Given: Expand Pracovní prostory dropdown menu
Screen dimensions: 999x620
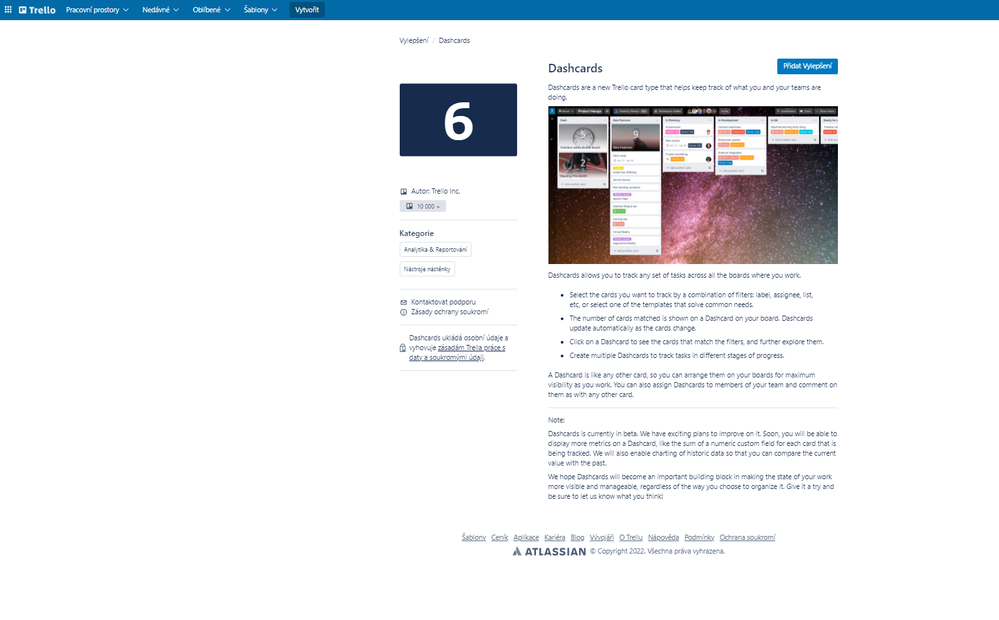Looking at the screenshot, I should pos(97,10).
